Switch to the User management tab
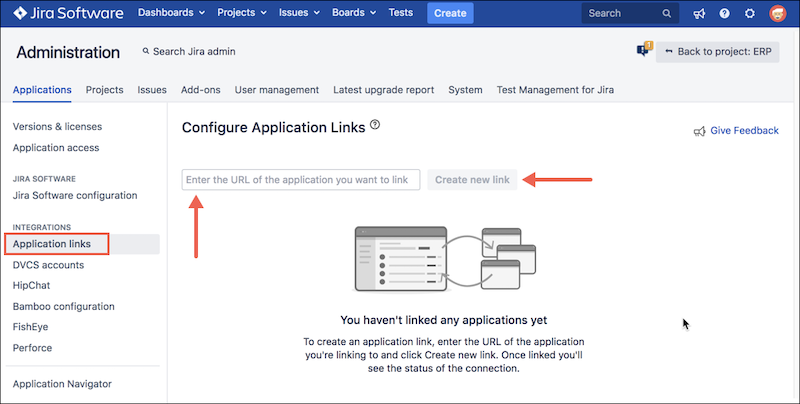 click(x=276, y=89)
